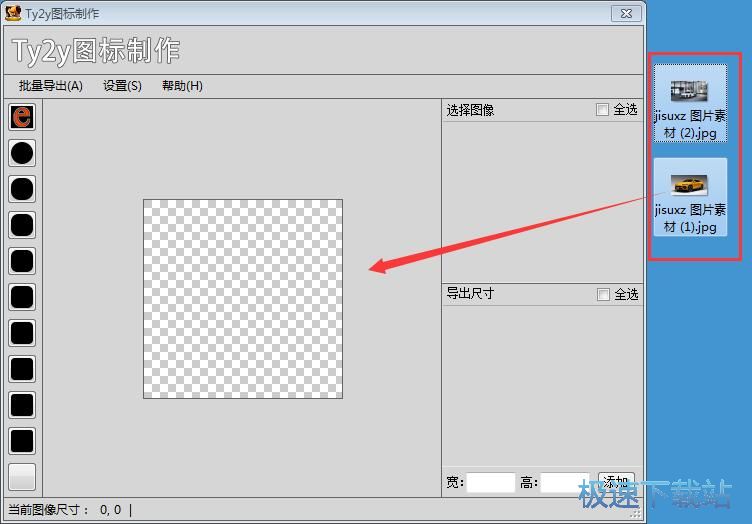Select desktop file jisuxz 图片素材 (2).jpg
This screenshot has height=524, width=752.
pyautogui.click(x=690, y=103)
